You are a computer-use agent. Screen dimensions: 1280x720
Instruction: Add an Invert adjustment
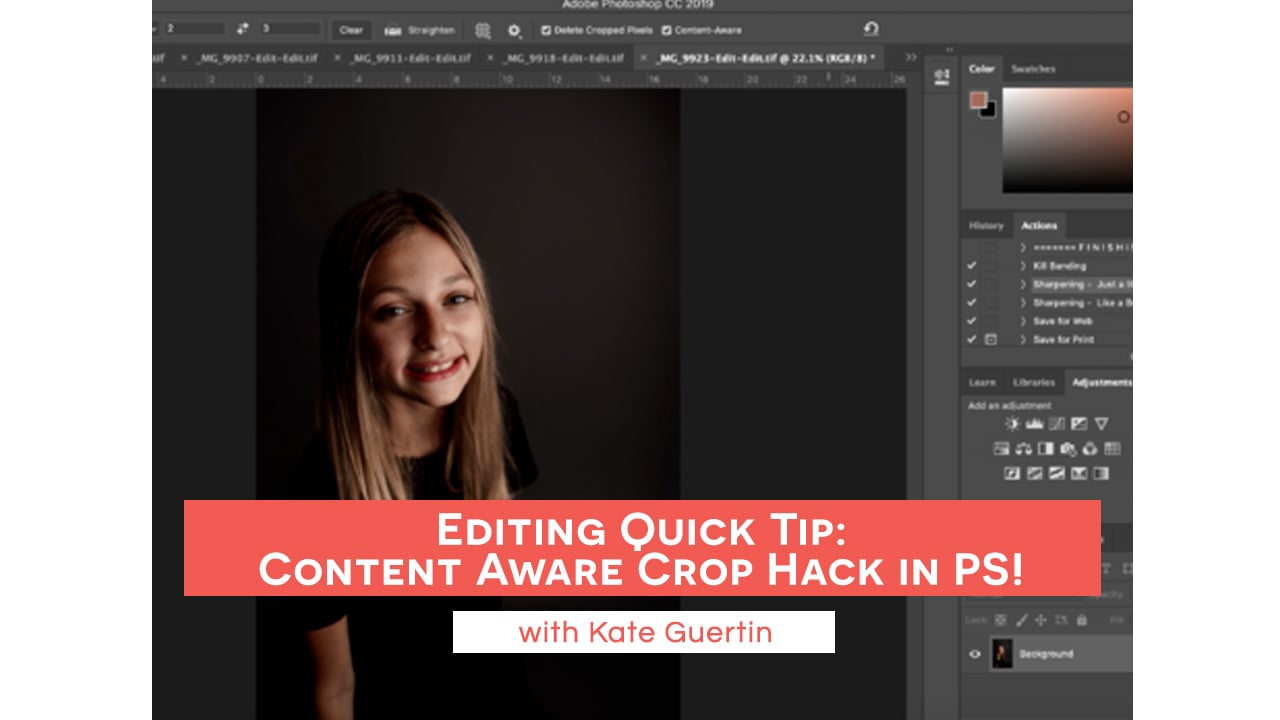(x=1012, y=473)
